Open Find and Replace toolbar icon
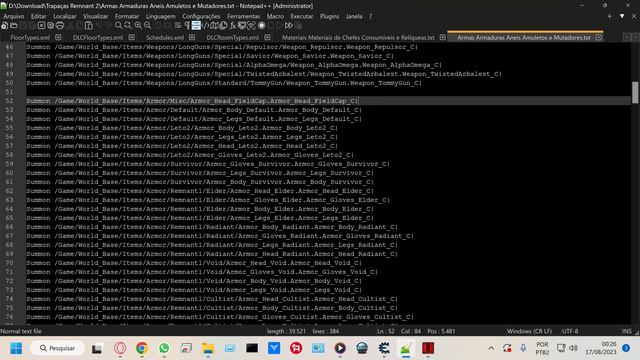 pos(128,25)
